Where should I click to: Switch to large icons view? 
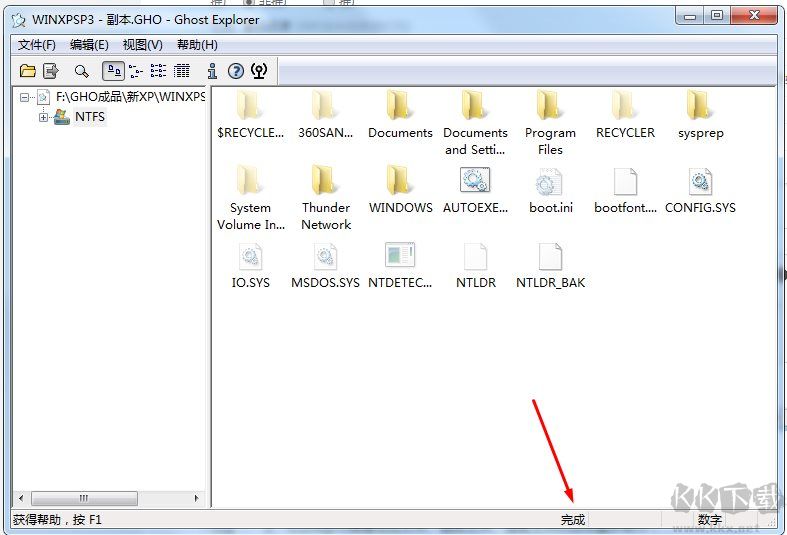coord(113,71)
